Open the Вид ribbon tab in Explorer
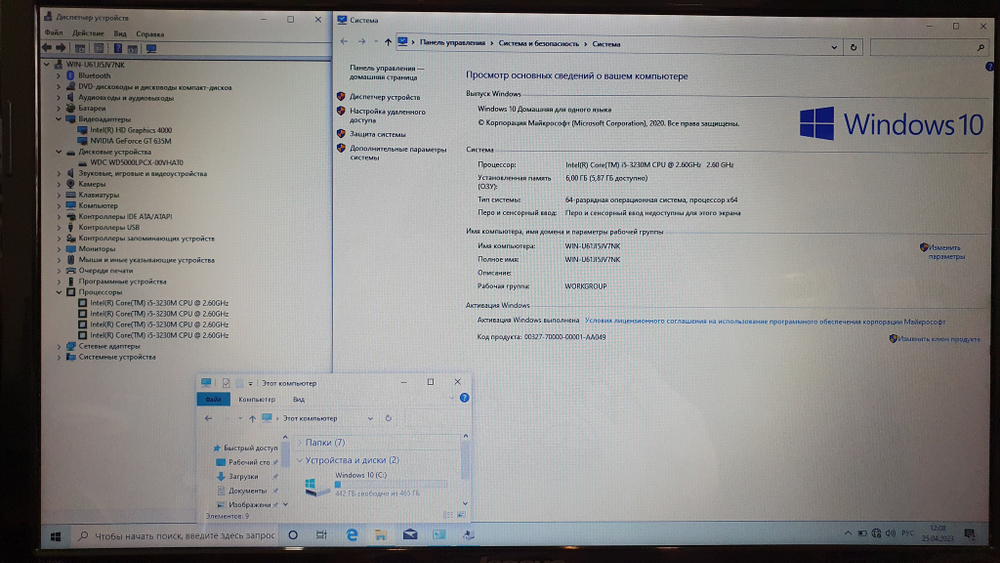1000x563 pixels. tap(298, 399)
